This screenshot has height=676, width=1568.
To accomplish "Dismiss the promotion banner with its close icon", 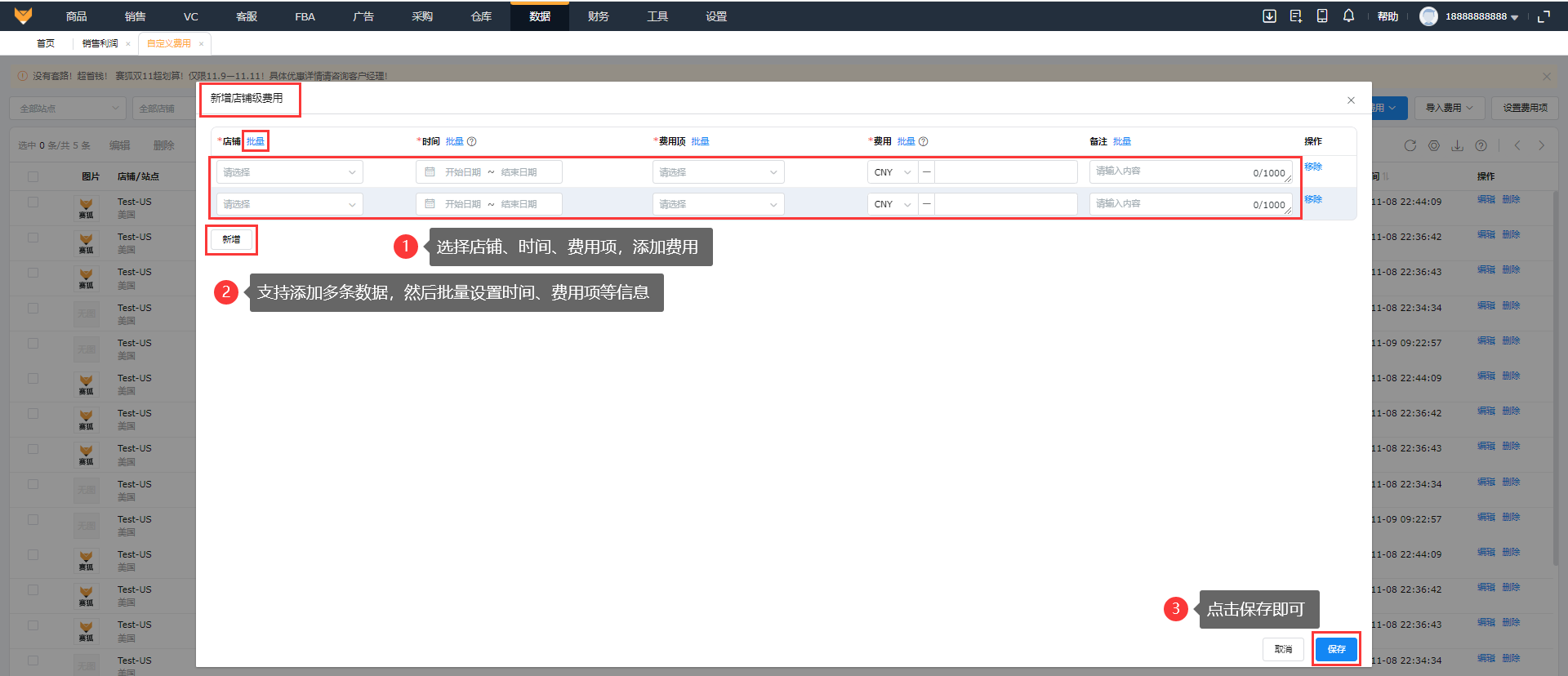I will [1546, 76].
